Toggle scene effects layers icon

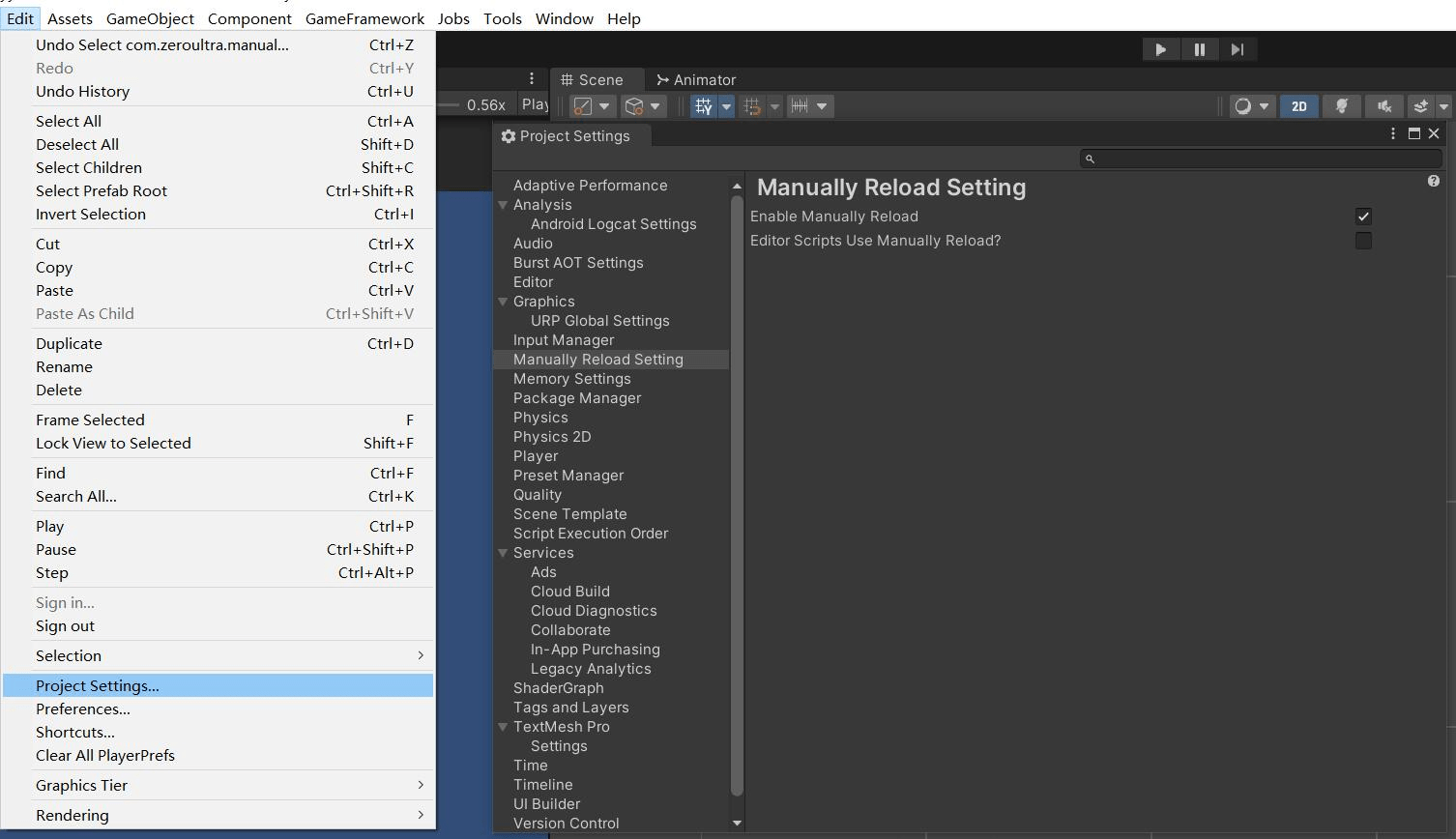click(x=1420, y=106)
